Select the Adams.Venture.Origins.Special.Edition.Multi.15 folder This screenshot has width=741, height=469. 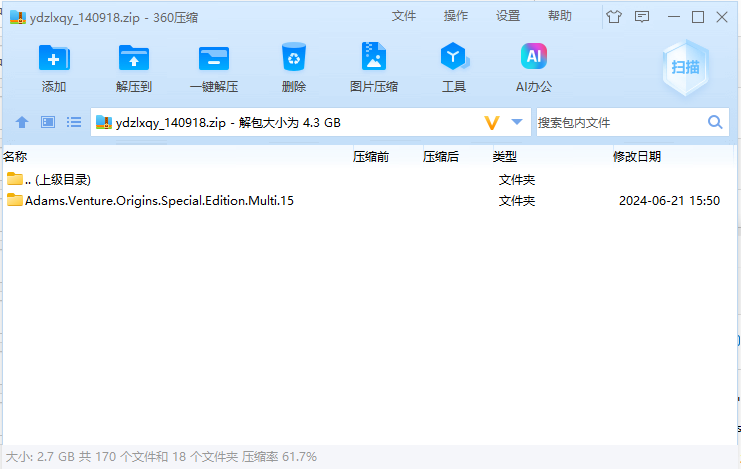coord(369,200)
